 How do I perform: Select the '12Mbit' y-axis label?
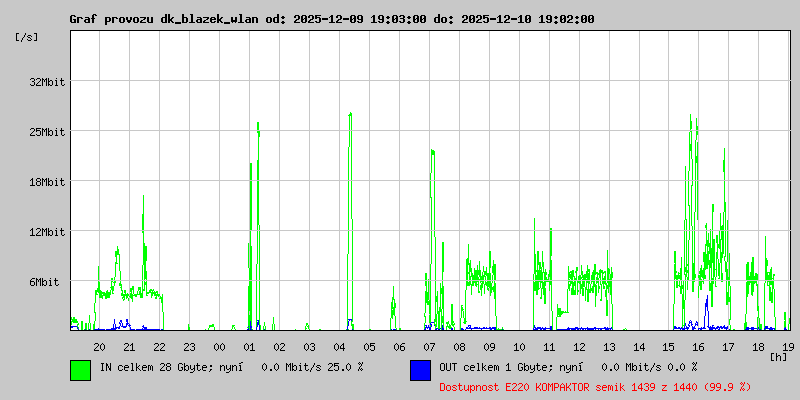(x=47, y=232)
